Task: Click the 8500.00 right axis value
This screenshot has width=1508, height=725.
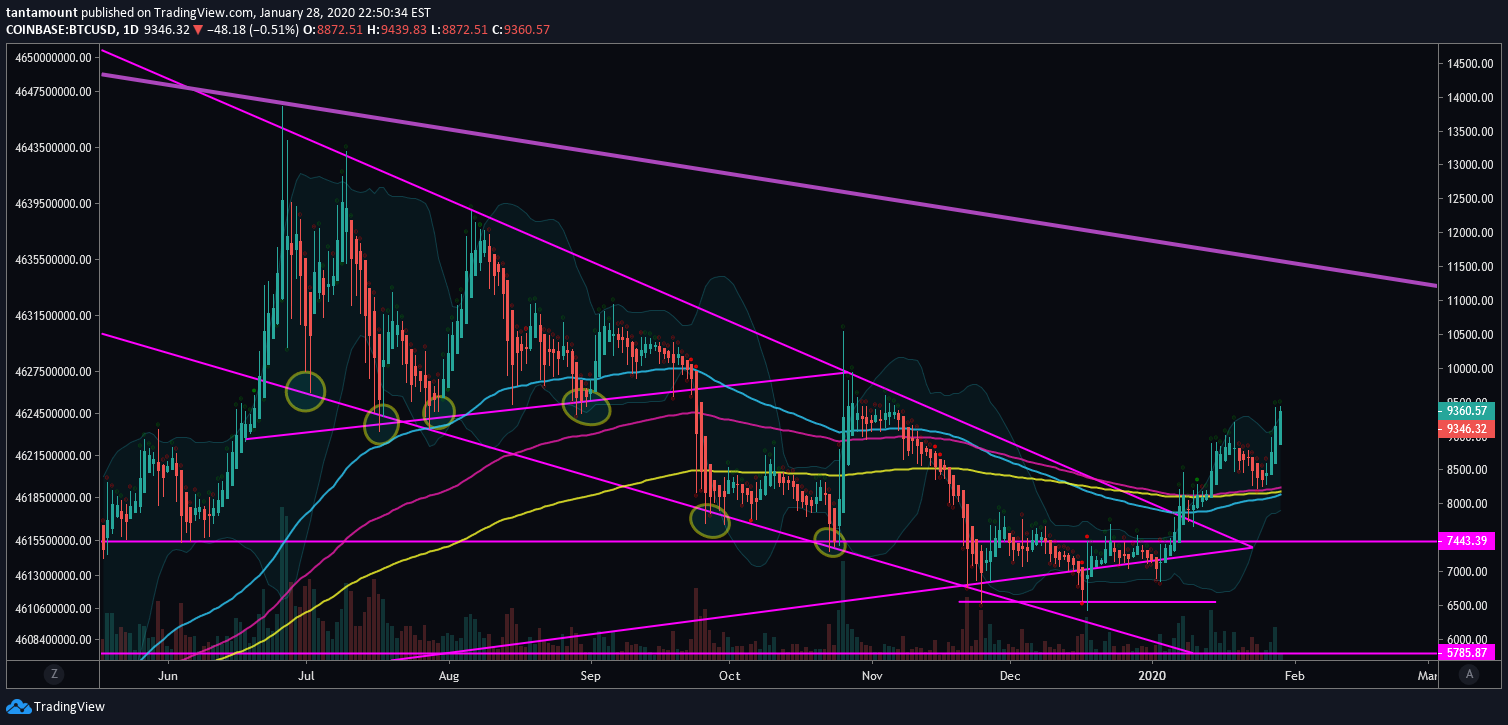Action: [x=1465, y=470]
